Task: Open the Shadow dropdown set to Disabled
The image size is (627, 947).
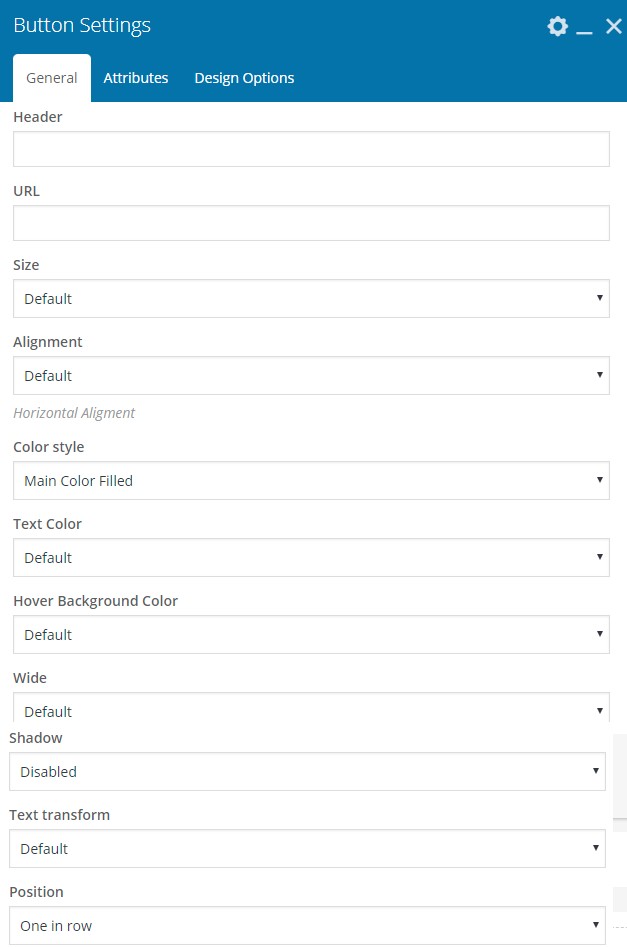Action: click(x=307, y=771)
